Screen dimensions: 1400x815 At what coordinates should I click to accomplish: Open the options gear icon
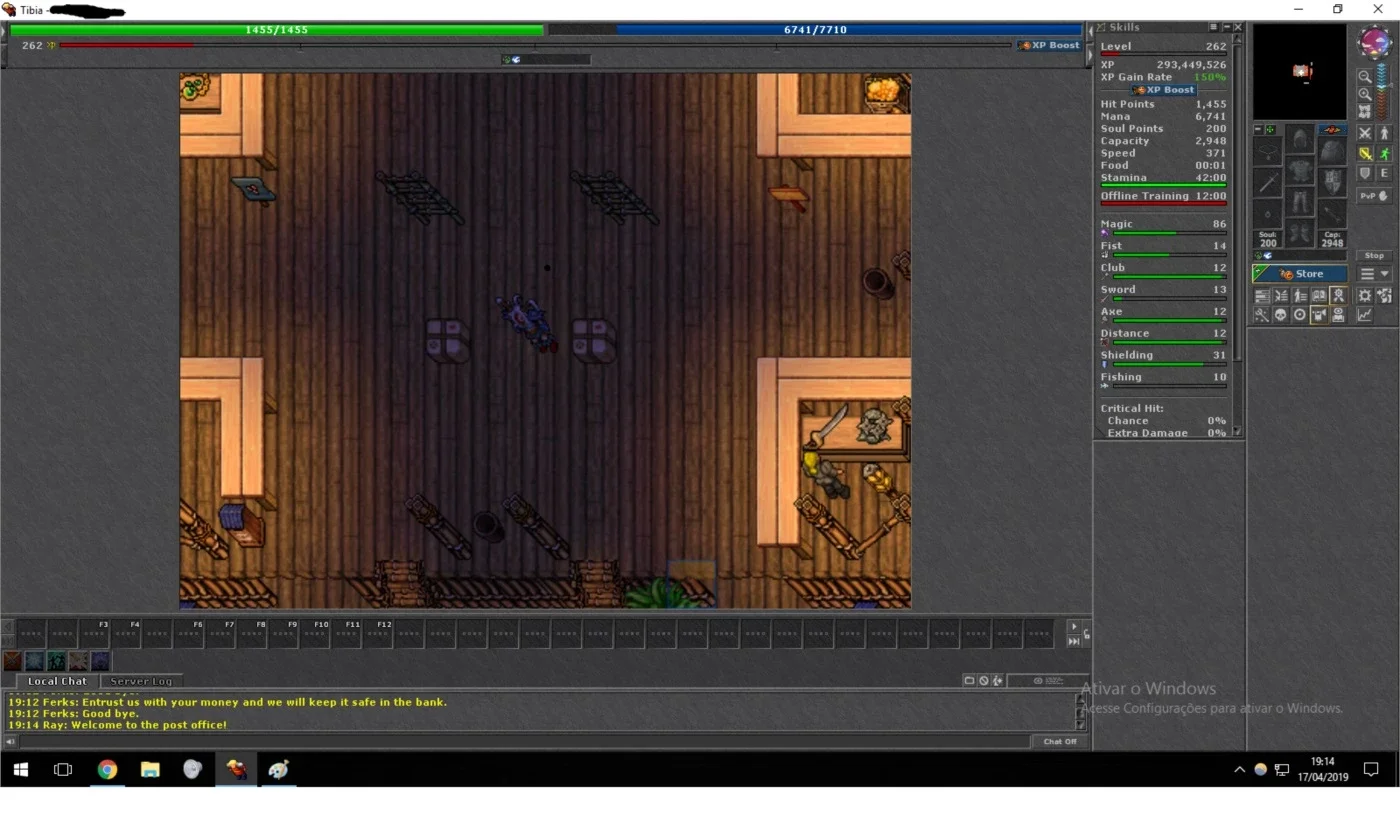point(1364,295)
